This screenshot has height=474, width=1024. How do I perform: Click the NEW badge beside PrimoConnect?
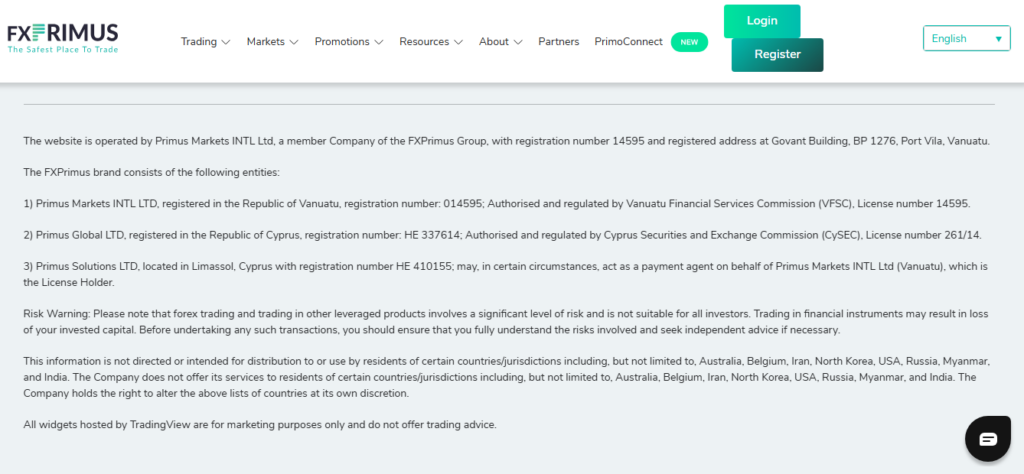689,42
